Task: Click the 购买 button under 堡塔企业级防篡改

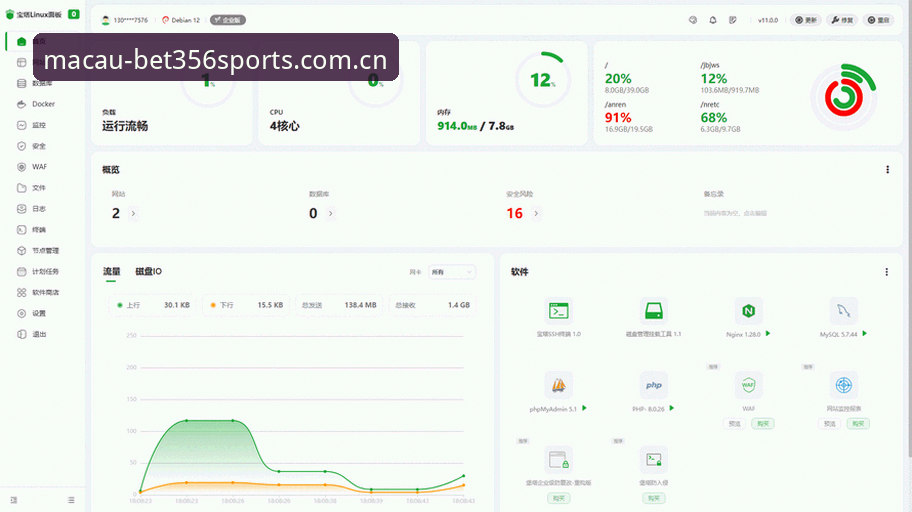Action: 558,498
